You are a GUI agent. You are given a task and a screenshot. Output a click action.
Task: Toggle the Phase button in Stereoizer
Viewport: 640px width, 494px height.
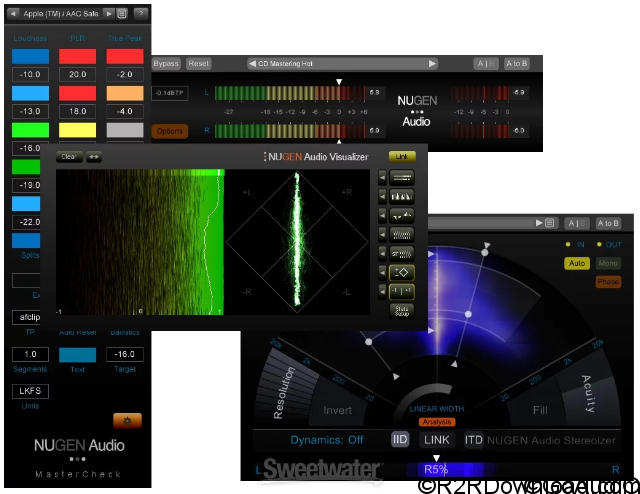click(608, 282)
